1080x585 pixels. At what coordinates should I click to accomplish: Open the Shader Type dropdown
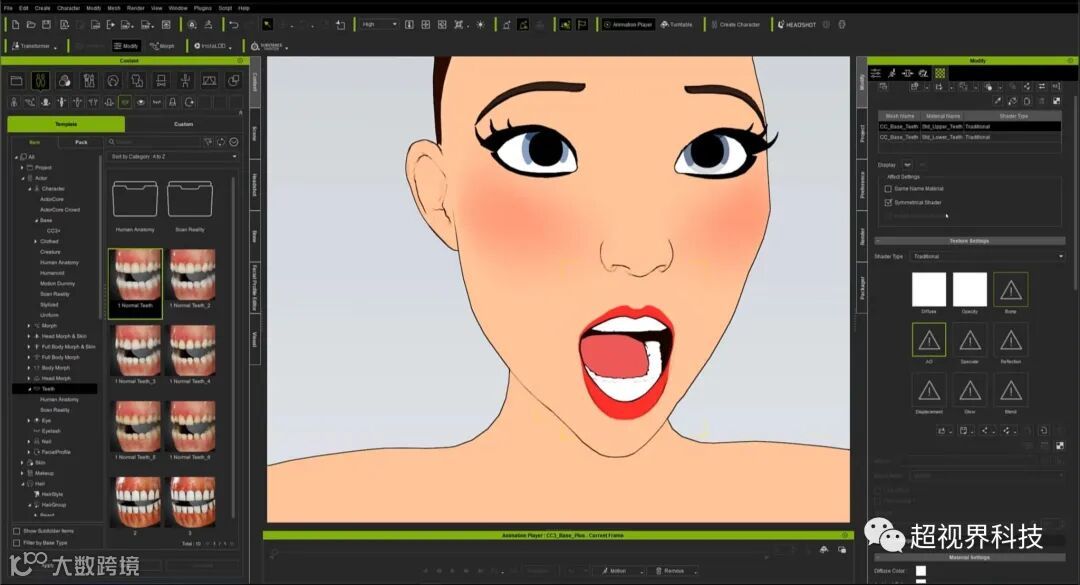(988, 256)
